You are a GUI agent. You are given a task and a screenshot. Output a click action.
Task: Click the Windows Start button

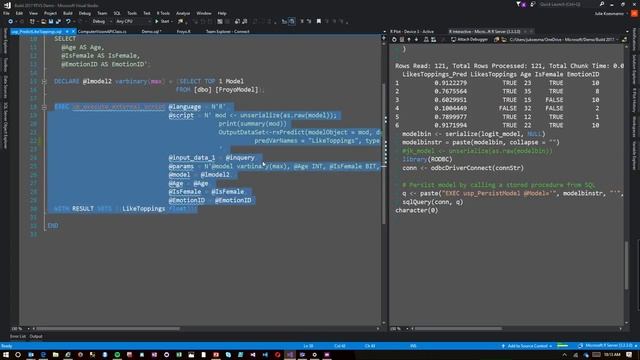(6, 355)
